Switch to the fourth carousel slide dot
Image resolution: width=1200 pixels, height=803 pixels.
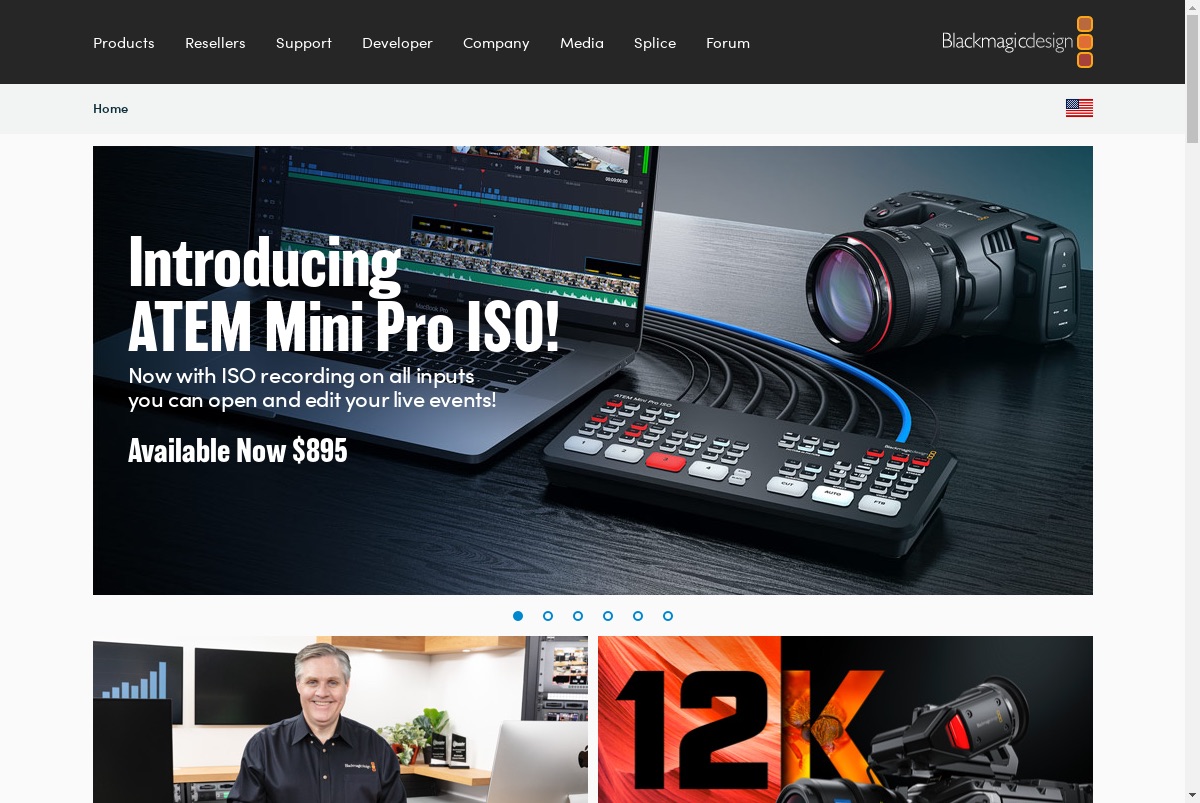tap(608, 616)
